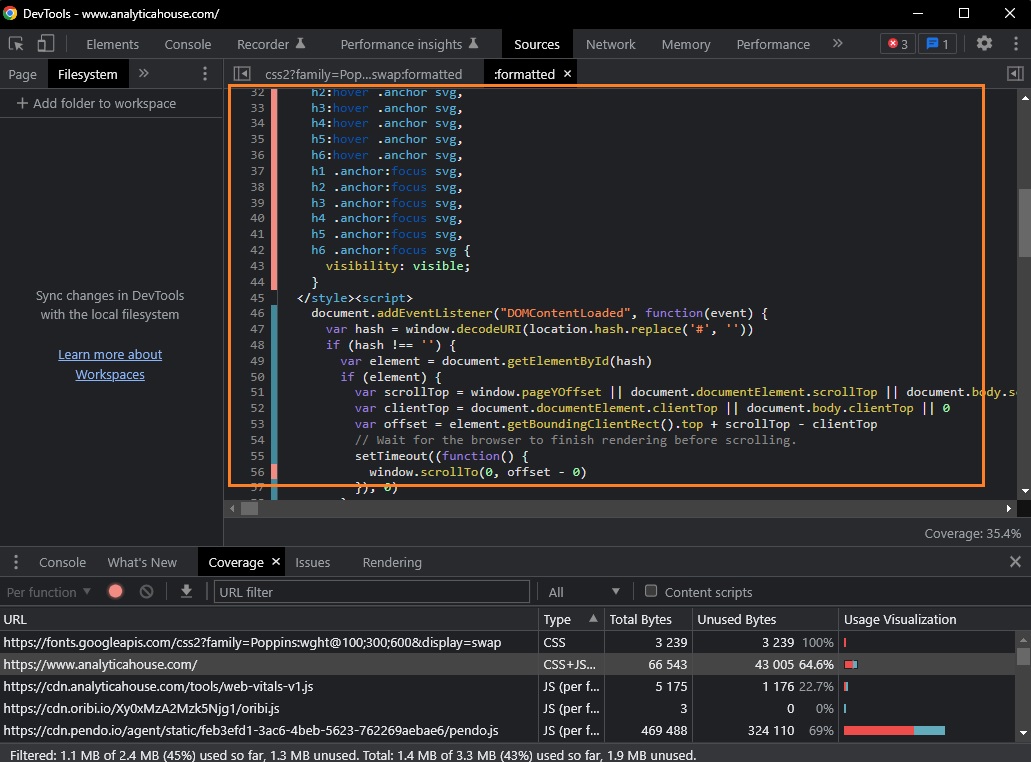Click the URL filter input field

[372, 592]
